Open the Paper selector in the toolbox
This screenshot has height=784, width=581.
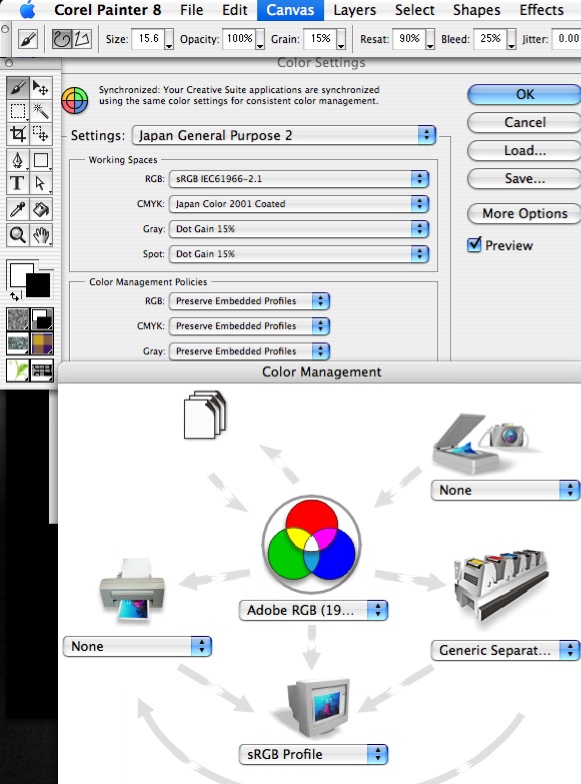(18, 319)
